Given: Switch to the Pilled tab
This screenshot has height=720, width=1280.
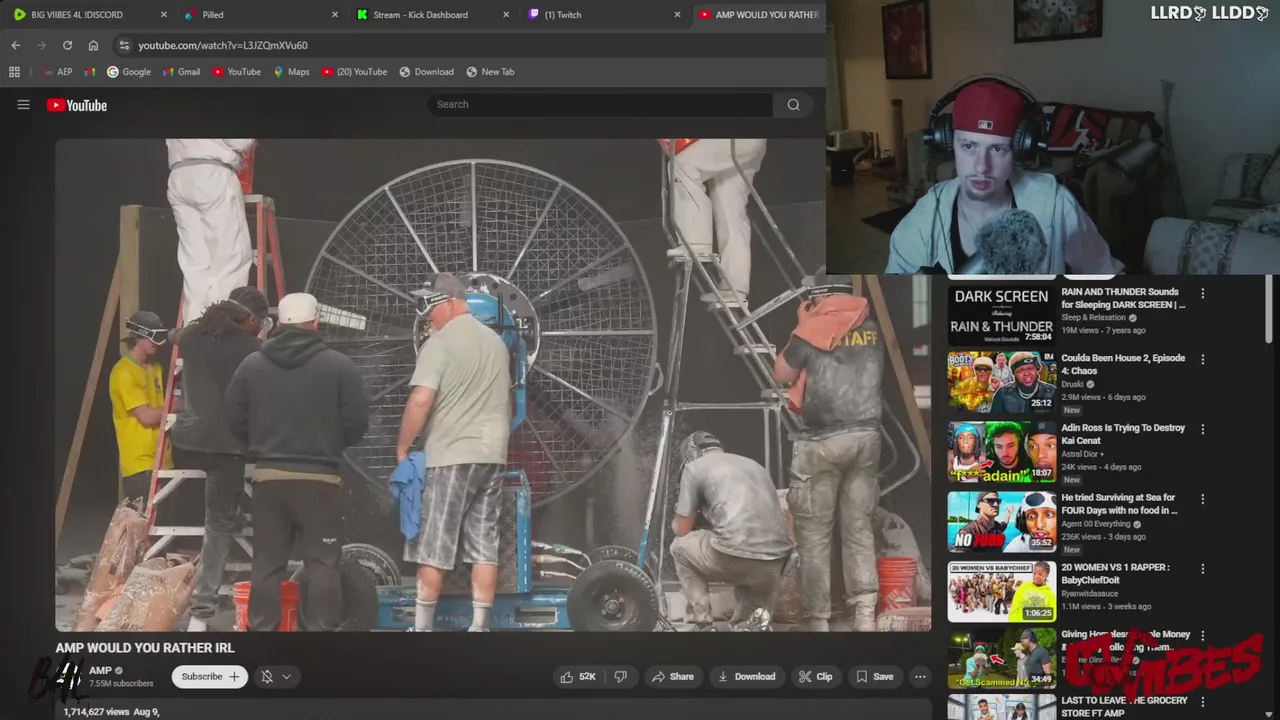Looking at the screenshot, I should pyautogui.click(x=260, y=15).
